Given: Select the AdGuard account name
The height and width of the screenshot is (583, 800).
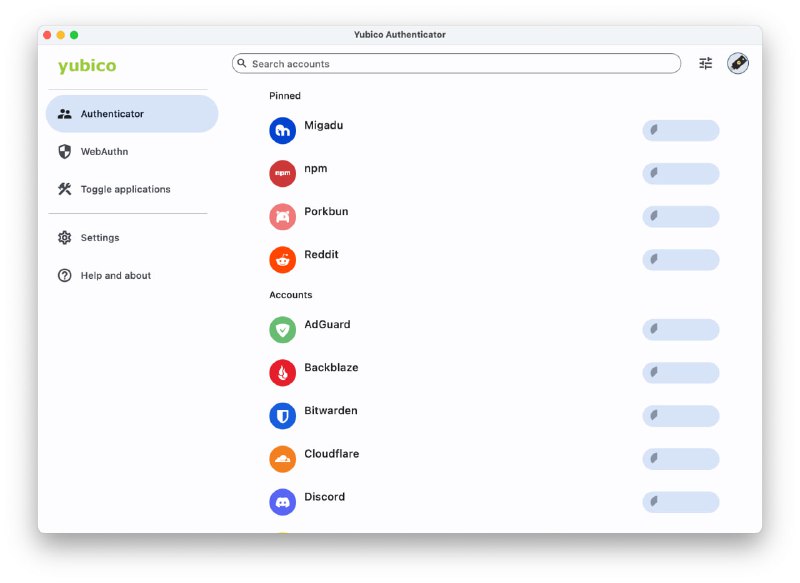Looking at the screenshot, I should 327,324.
